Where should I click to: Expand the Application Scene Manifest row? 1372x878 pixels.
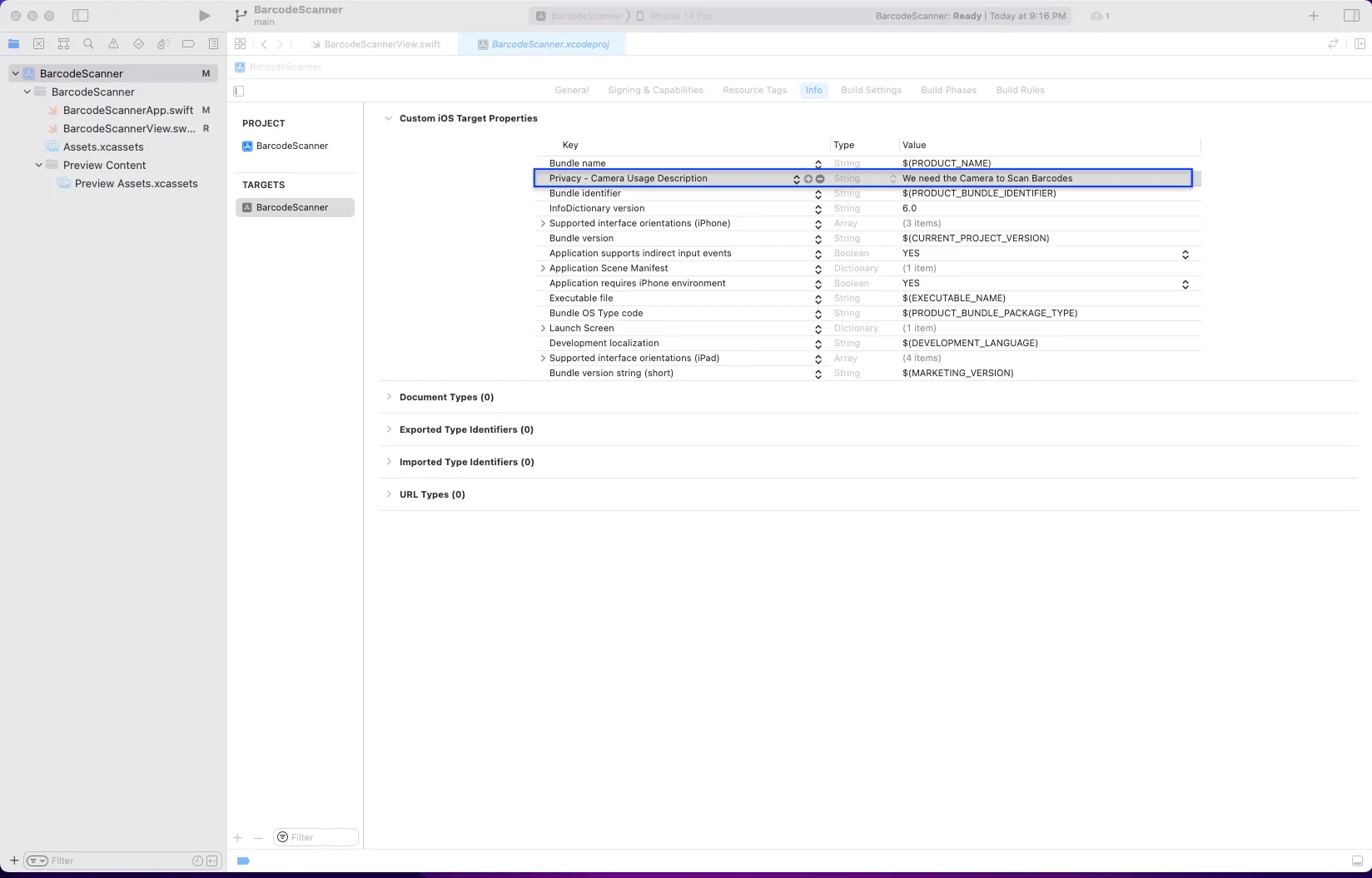coord(543,268)
